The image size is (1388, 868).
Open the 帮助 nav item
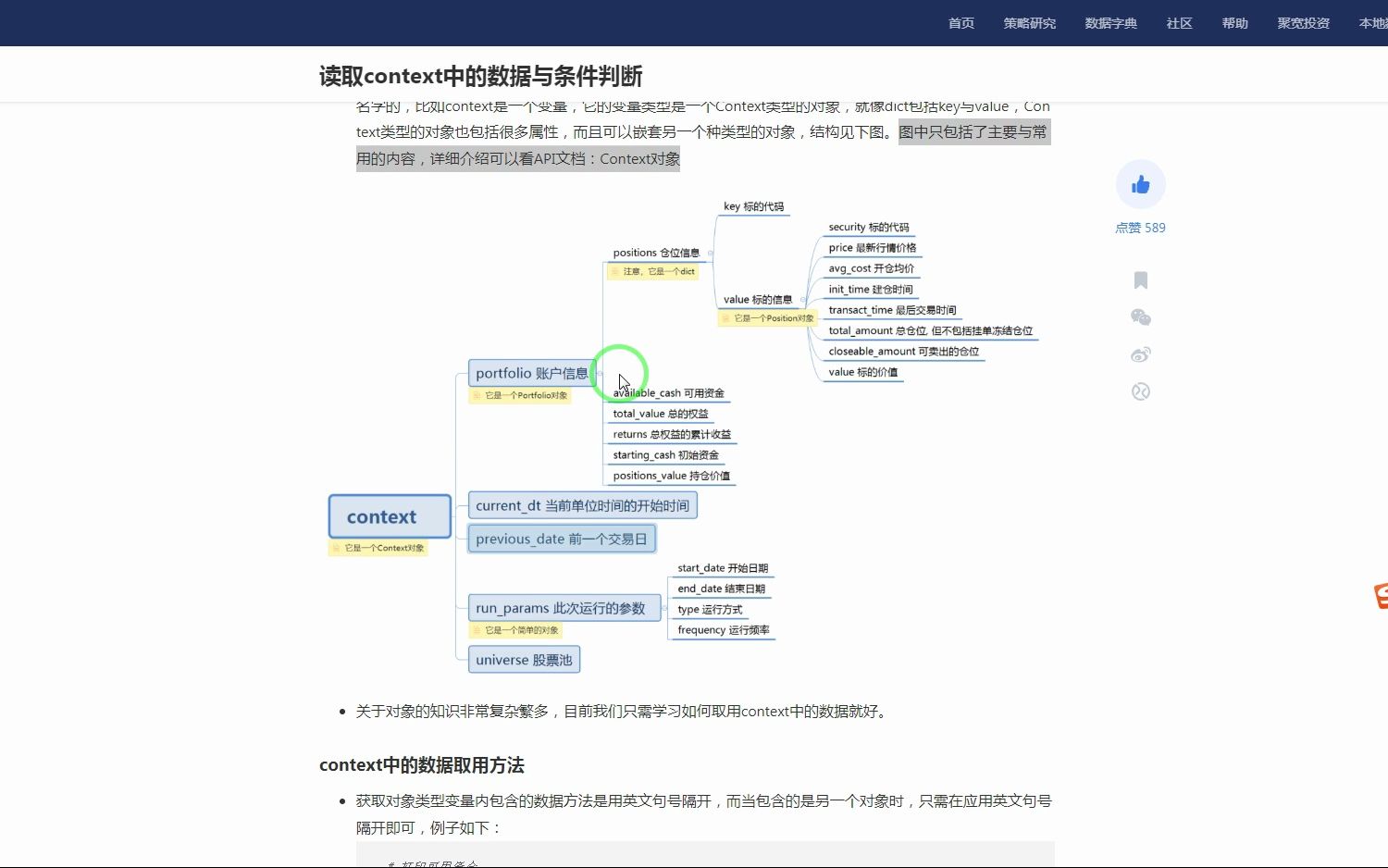[1235, 23]
